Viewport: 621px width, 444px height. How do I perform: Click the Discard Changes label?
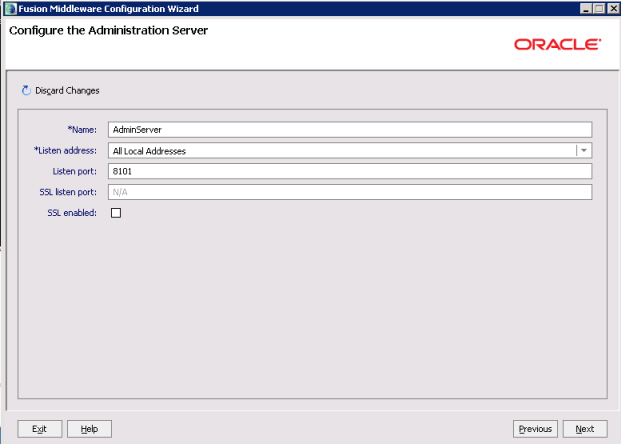coord(67,90)
